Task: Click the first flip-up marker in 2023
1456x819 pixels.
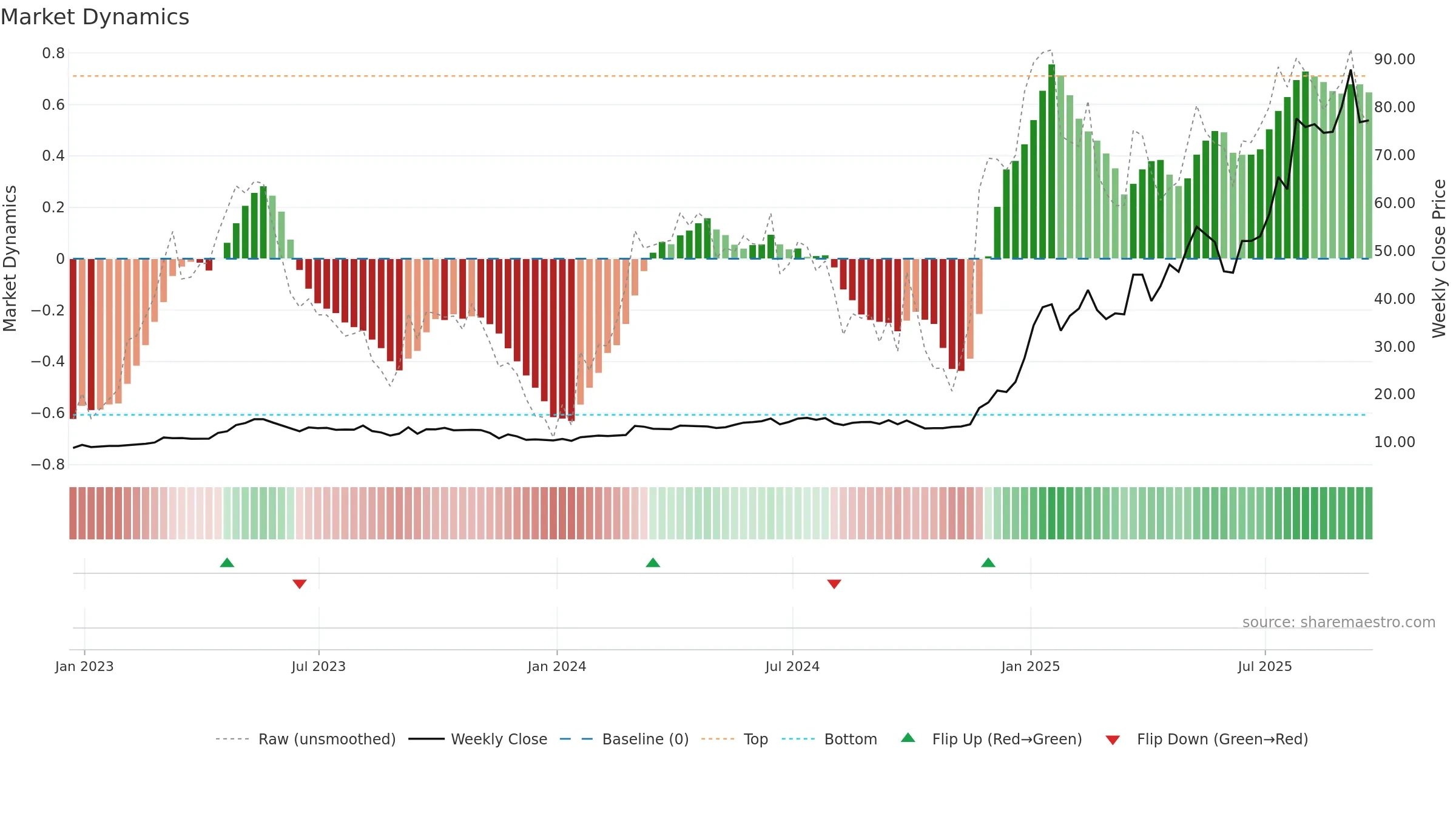Action: click(x=227, y=562)
